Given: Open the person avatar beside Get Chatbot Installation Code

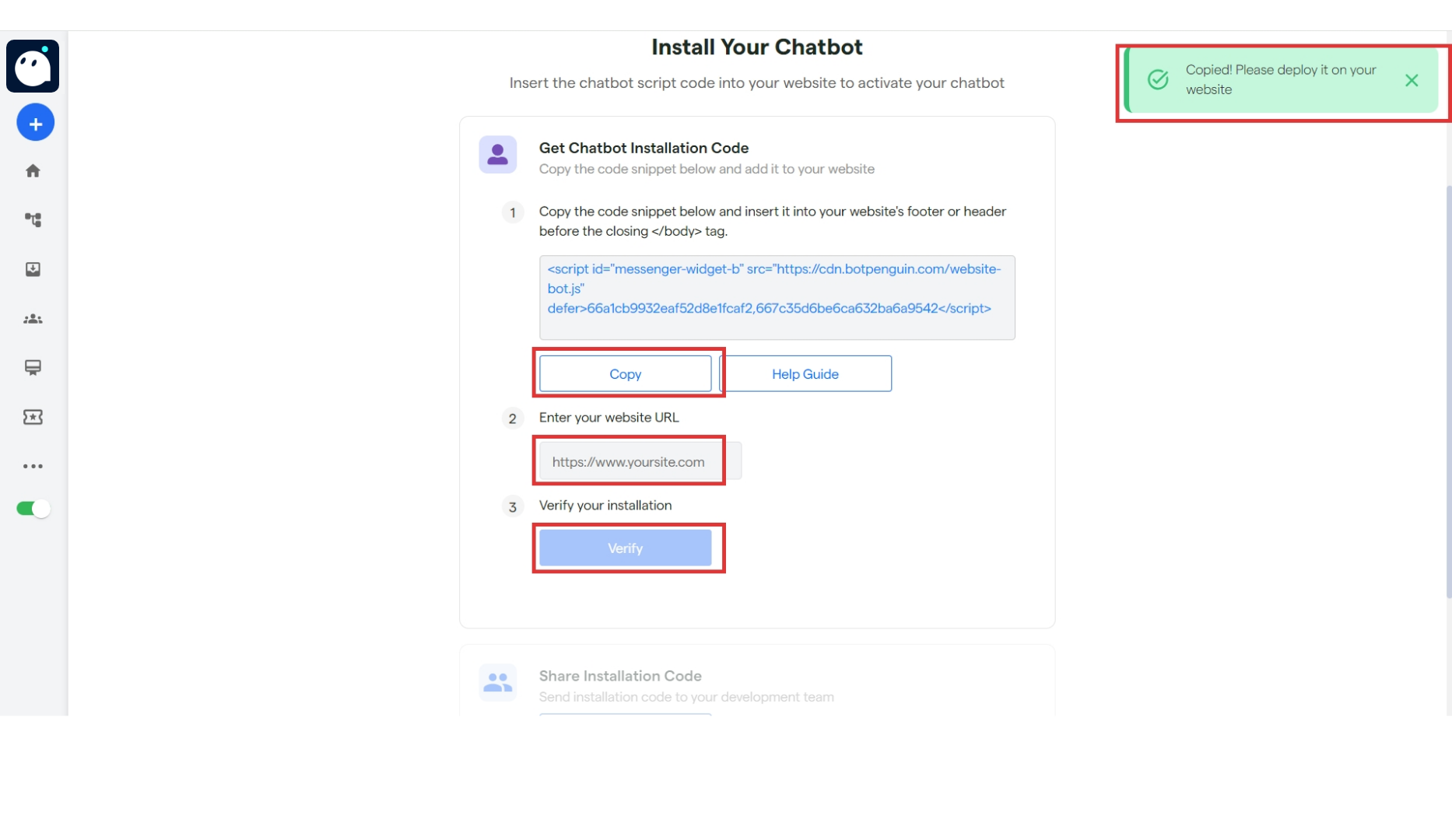Looking at the screenshot, I should point(498,154).
